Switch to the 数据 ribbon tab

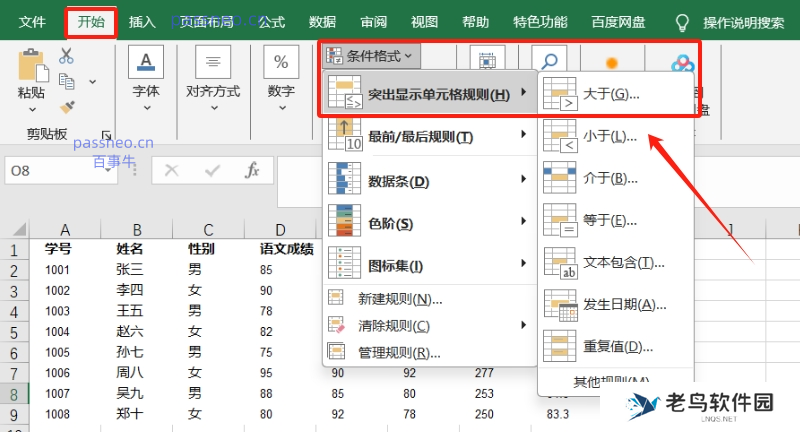[x=322, y=22]
